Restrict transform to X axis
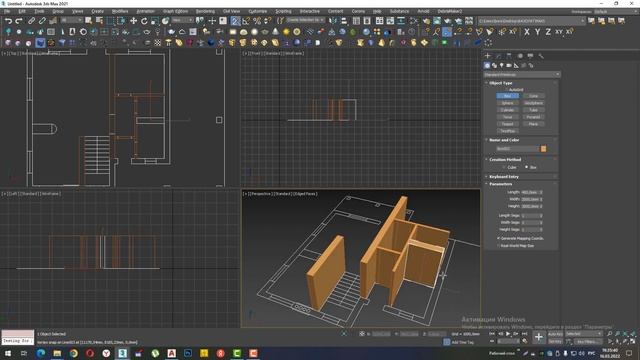The image size is (640, 360). (x=527, y=31)
